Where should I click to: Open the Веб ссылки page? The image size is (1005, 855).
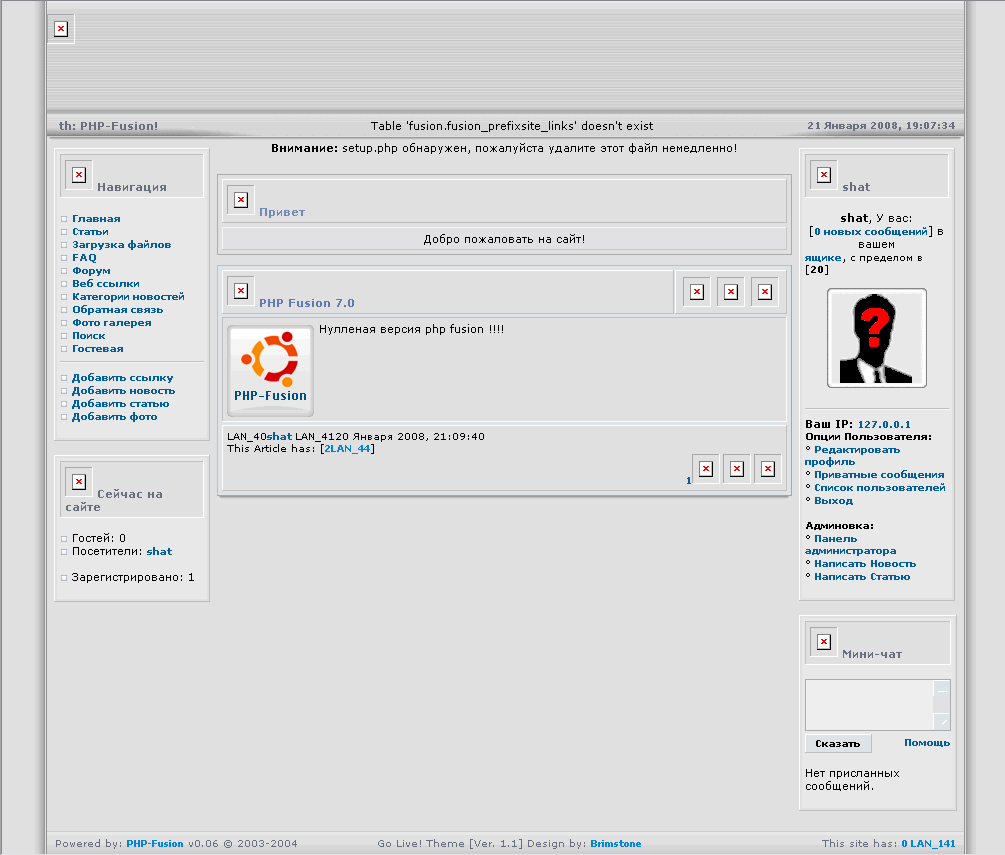106,283
